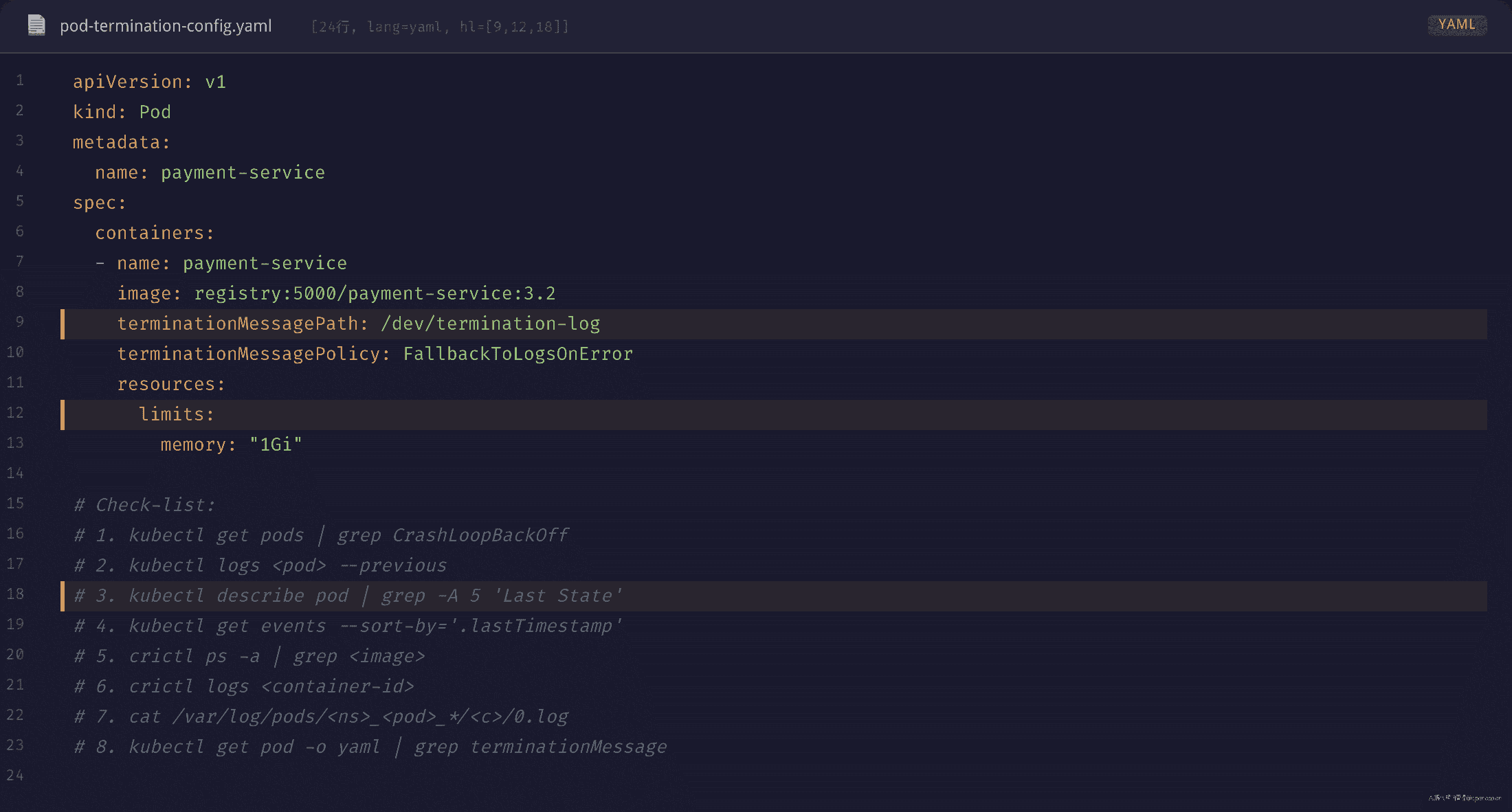Click highlighted terminationMessagePath line

point(774,324)
